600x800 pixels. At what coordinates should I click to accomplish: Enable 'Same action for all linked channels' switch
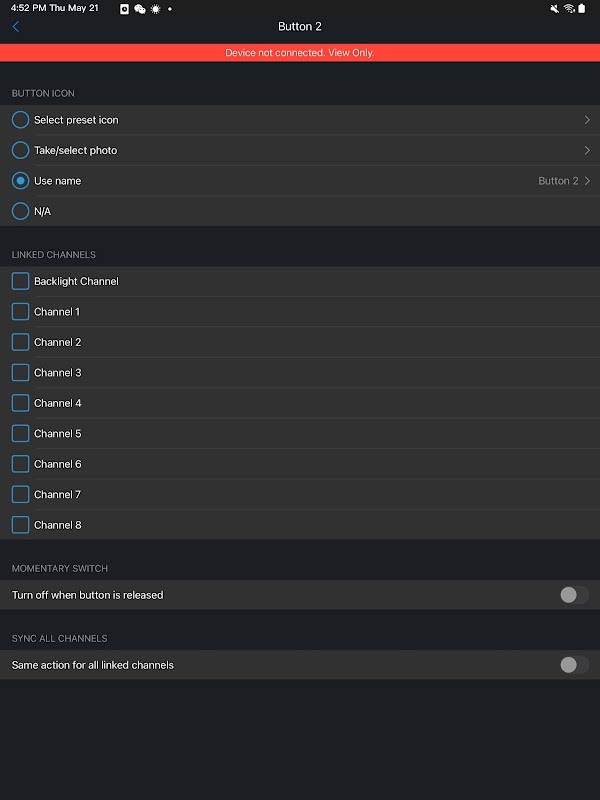pos(573,665)
